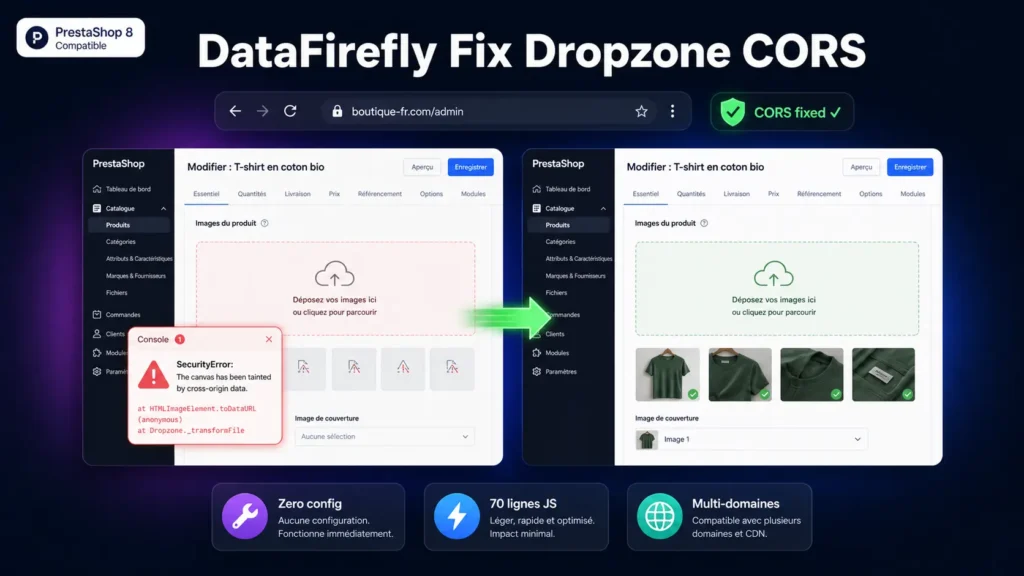Open the browser three-dot menu

(672, 111)
